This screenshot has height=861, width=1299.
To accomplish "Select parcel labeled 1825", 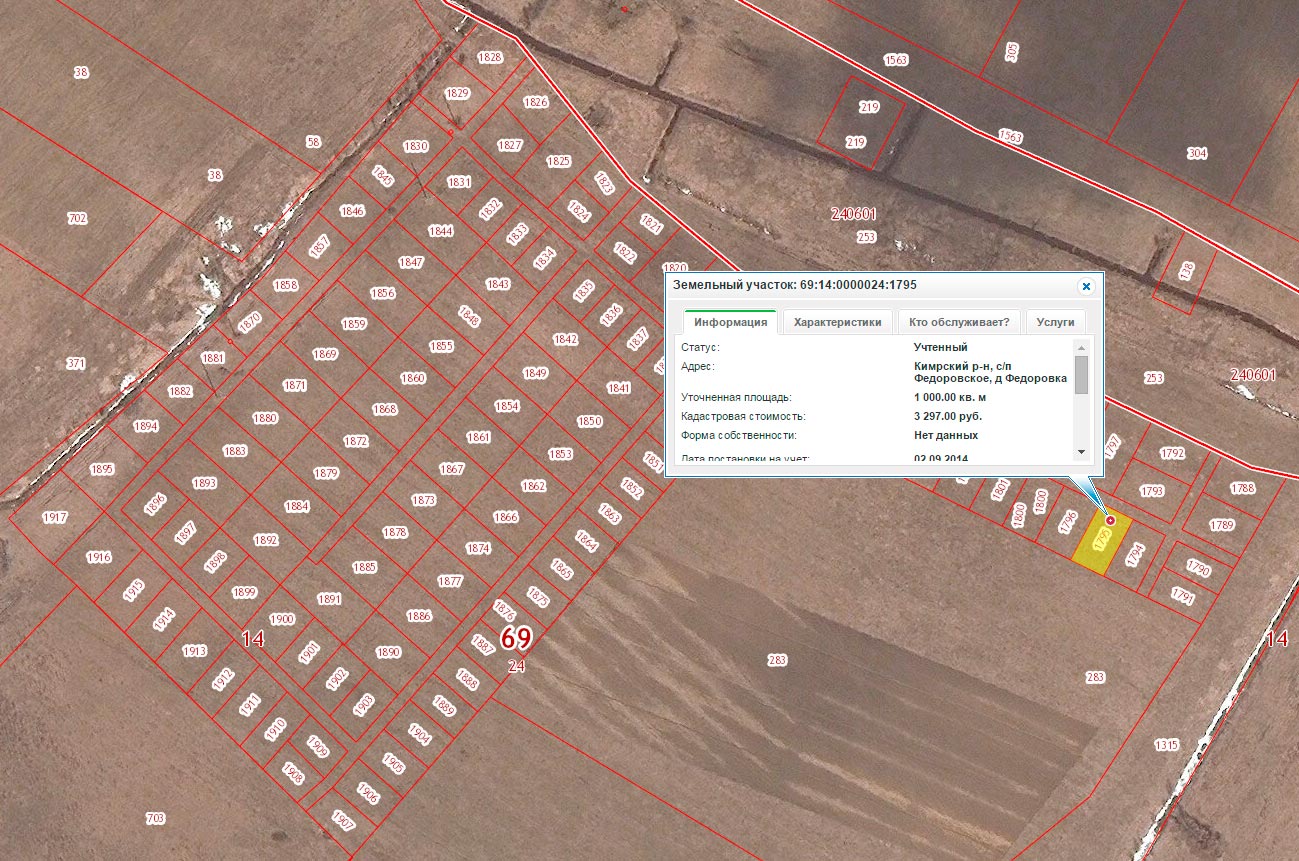I will tap(558, 161).
